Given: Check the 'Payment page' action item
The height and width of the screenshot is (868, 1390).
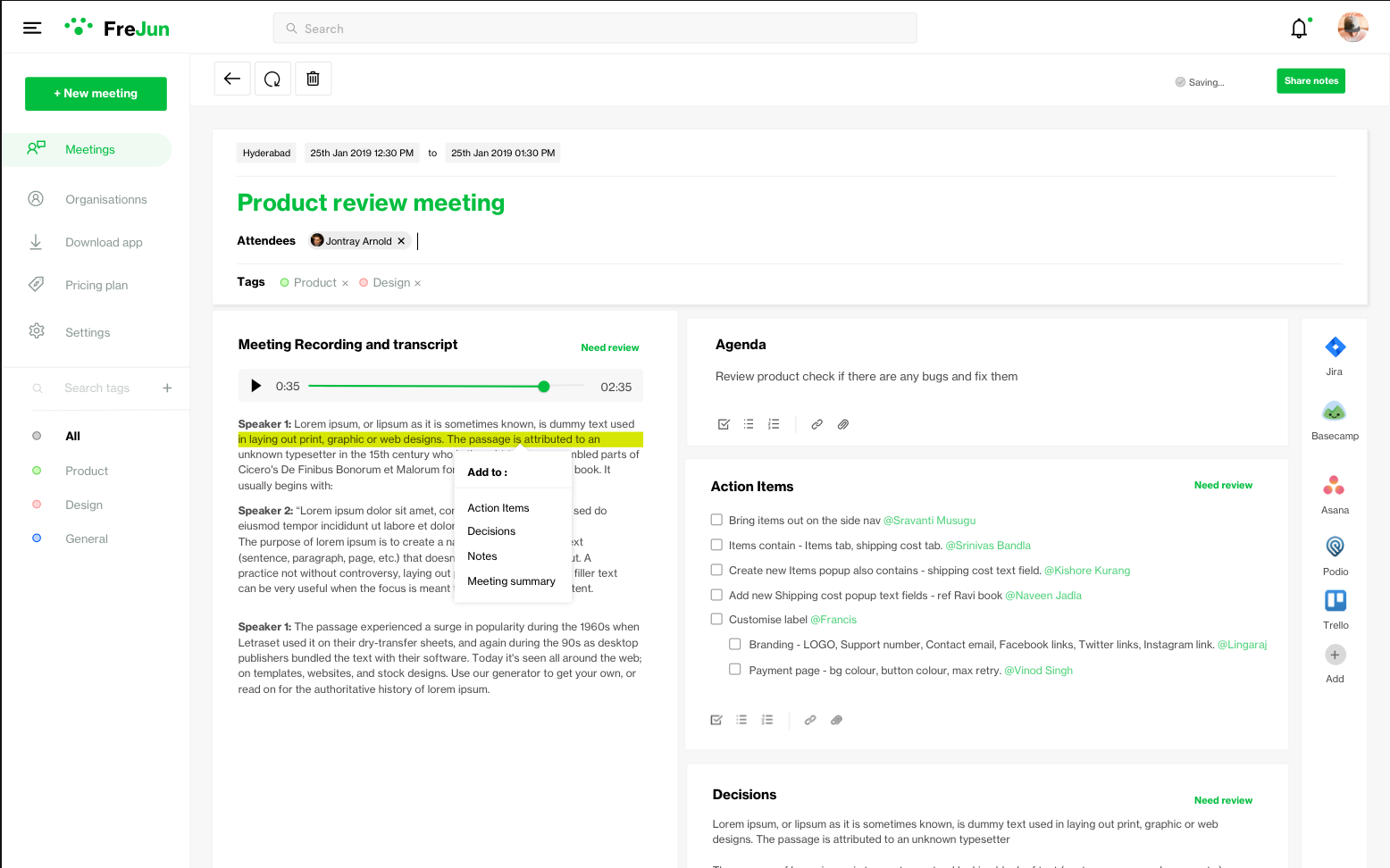Looking at the screenshot, I should [735, 669].
